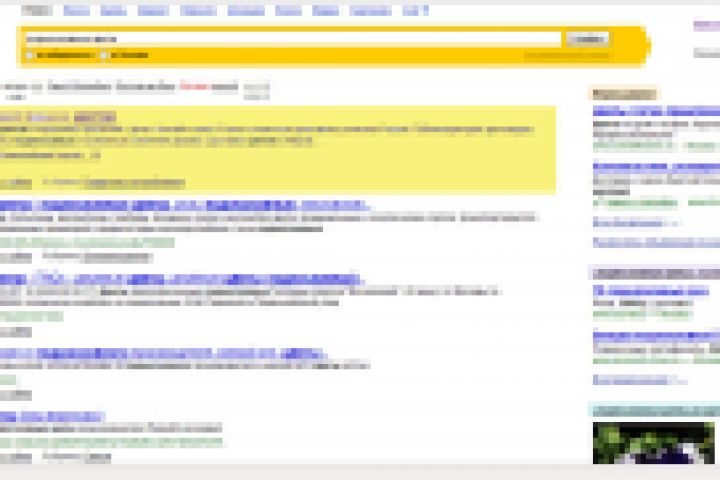Image resolution: width=720 pixels, height=480 pixels.
Task: Open the small link inside the yellow search bar
Action: 567,56
